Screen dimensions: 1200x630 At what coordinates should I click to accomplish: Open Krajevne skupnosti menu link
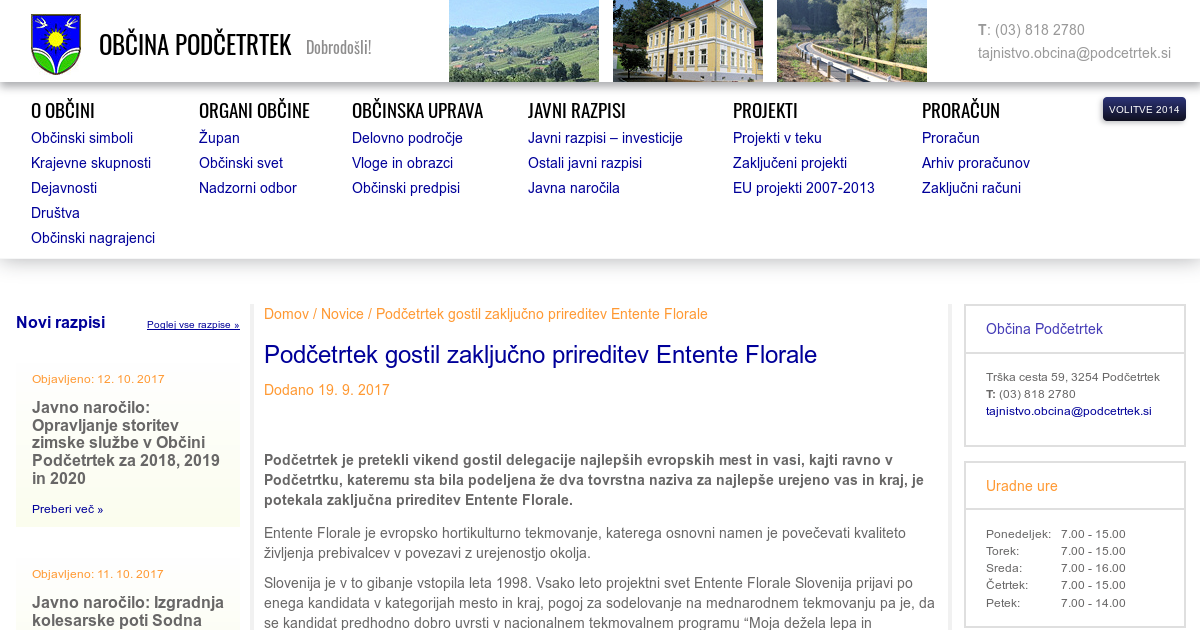(x=91, y=163)
